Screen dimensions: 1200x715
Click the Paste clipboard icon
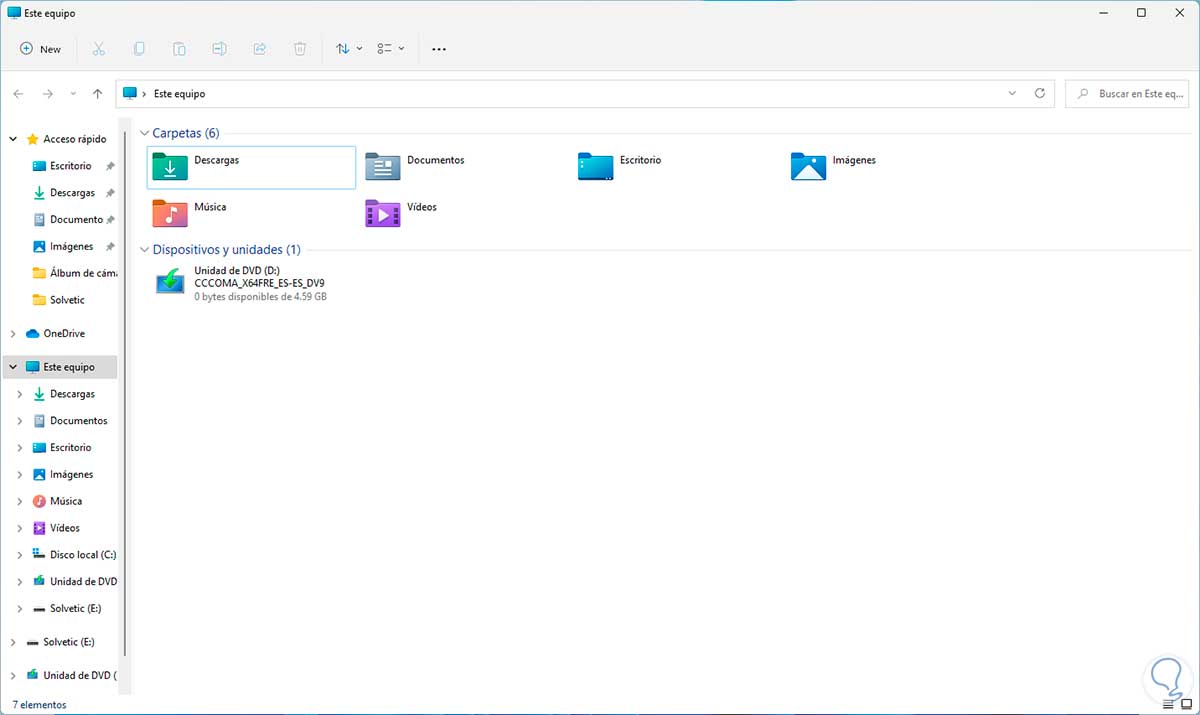(x=179, y=49)
